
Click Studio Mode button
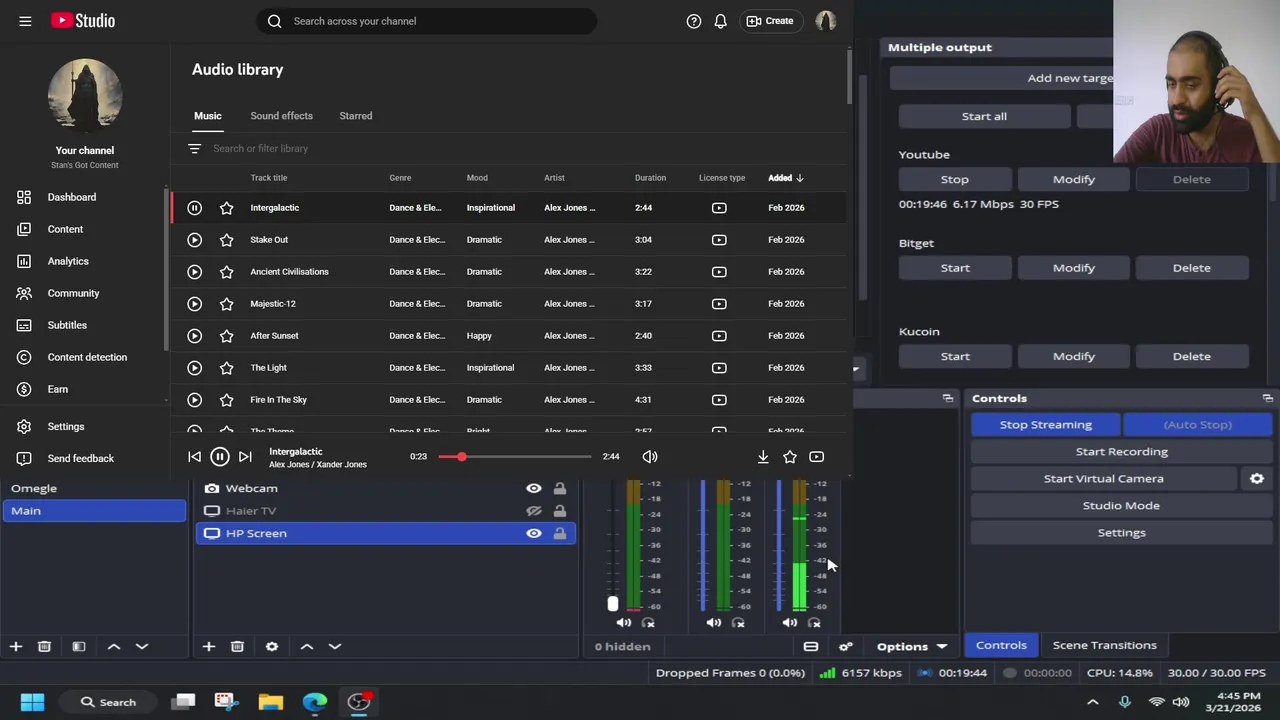click(x=1122, y=506)
